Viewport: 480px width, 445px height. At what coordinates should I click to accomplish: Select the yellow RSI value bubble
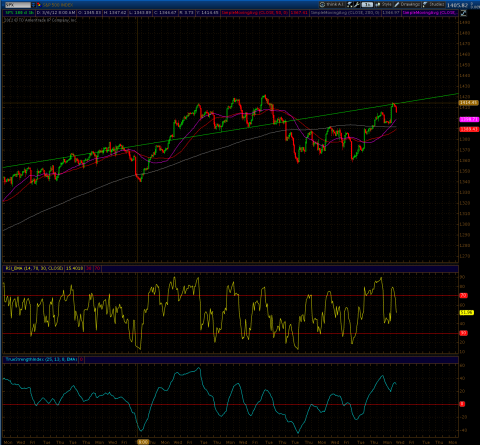click(x=466, y=312)
